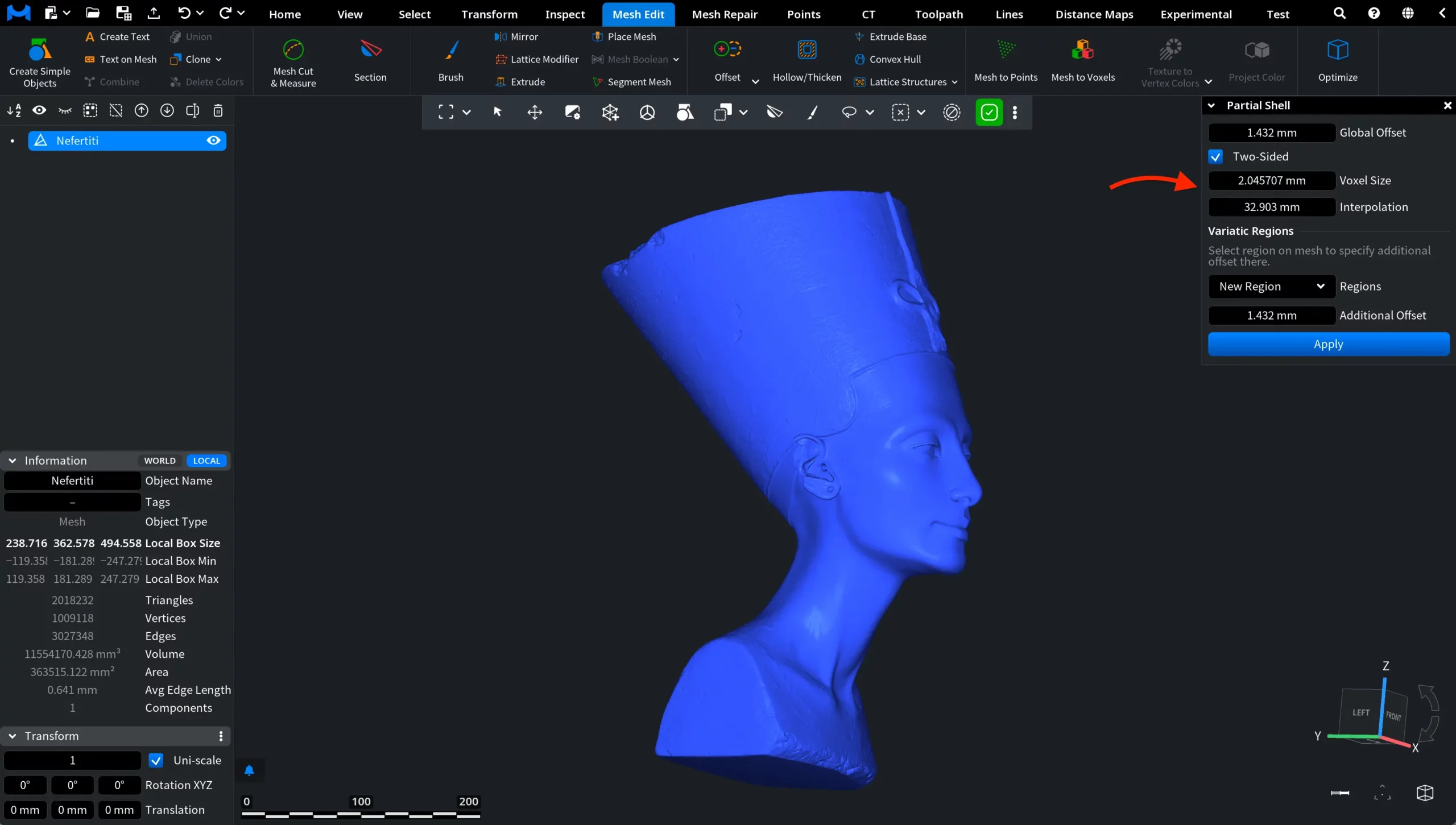Collapse the Transform section
1456x825 pixels.
tap(12, 736)
